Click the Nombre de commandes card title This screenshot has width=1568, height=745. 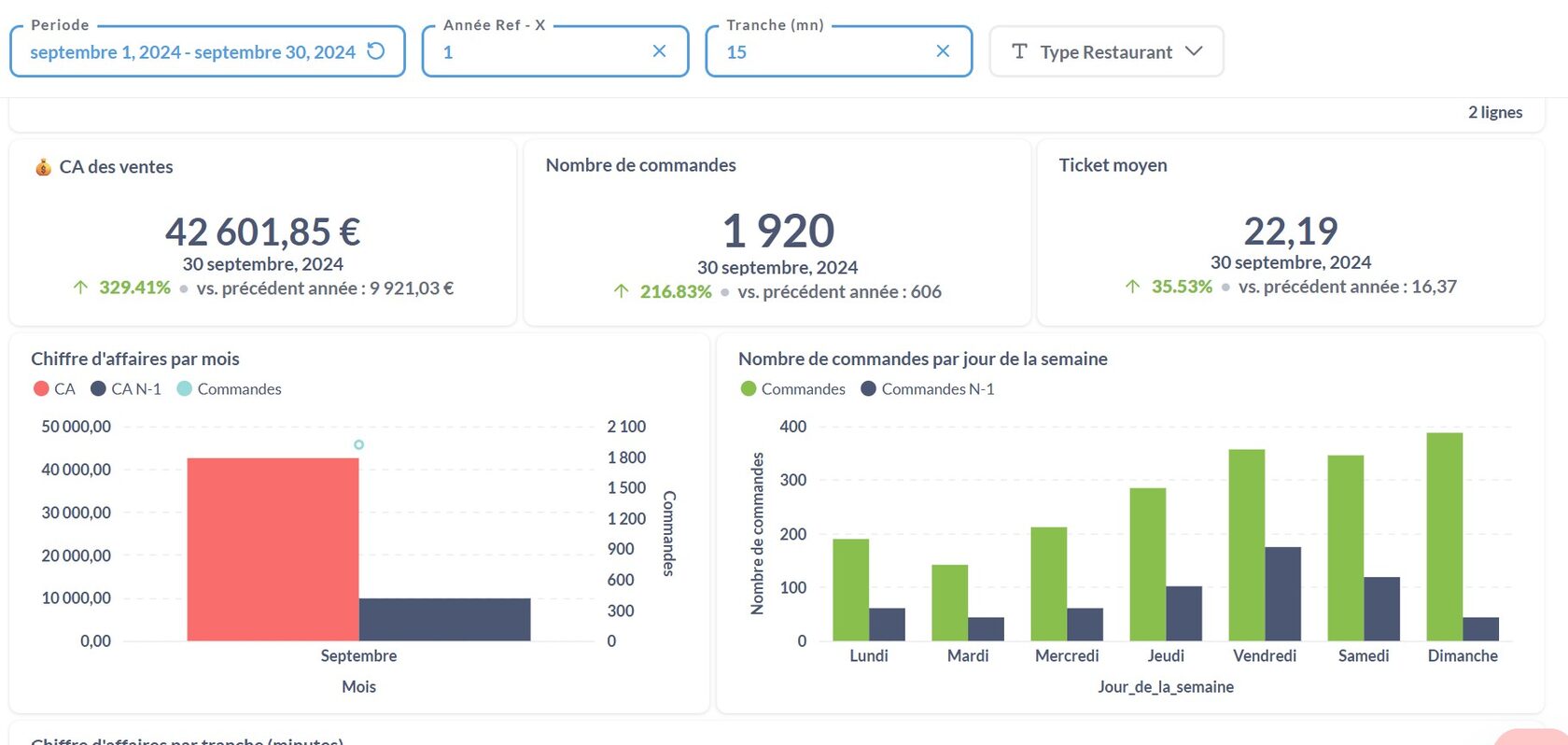point(640,165)
